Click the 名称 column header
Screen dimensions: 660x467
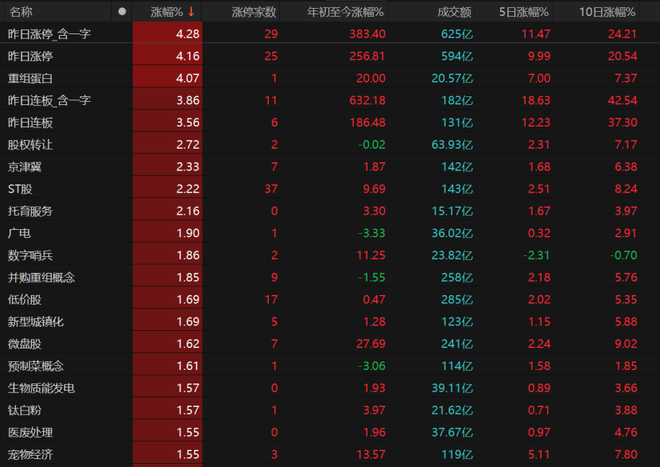tap(21, 12)
